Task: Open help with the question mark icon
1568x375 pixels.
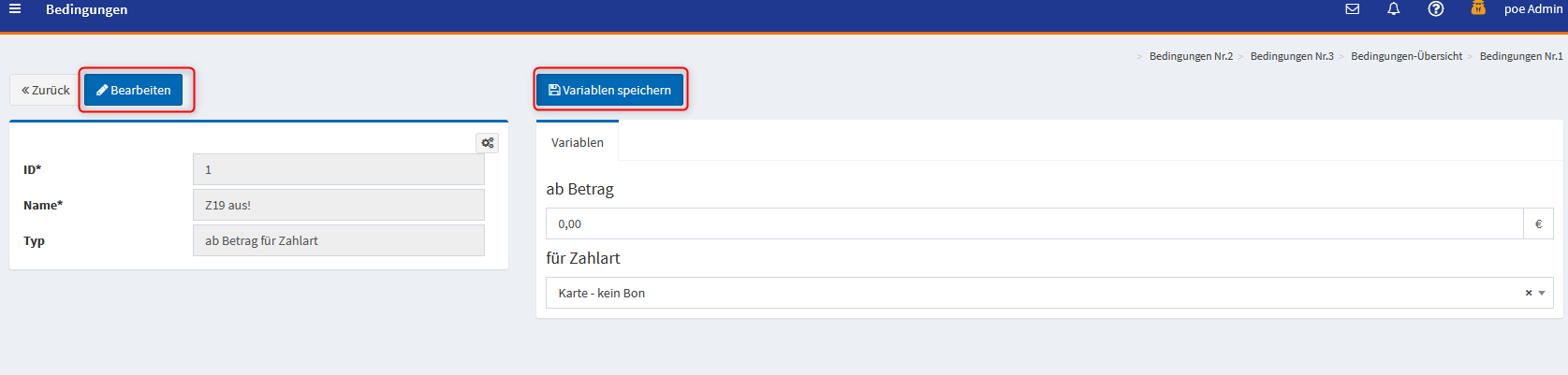Action: point(1436,9)
